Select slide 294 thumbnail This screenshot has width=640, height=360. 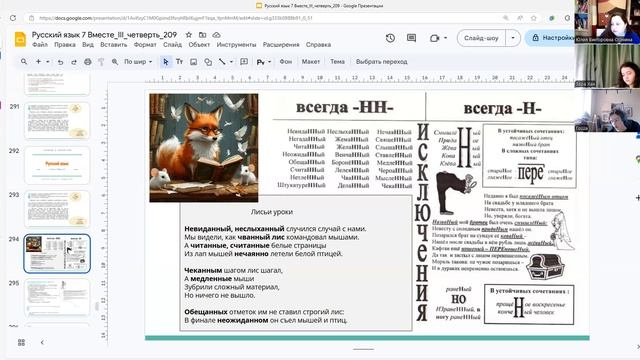tap(57, 253)
